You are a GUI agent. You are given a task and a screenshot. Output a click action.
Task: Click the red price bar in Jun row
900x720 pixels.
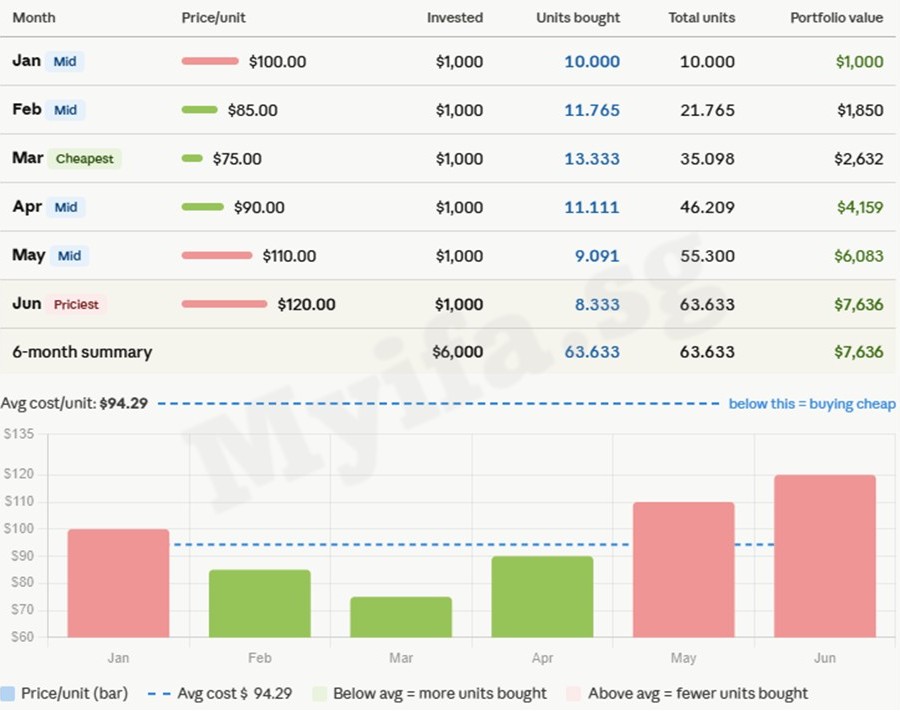[x=224, y=304]
